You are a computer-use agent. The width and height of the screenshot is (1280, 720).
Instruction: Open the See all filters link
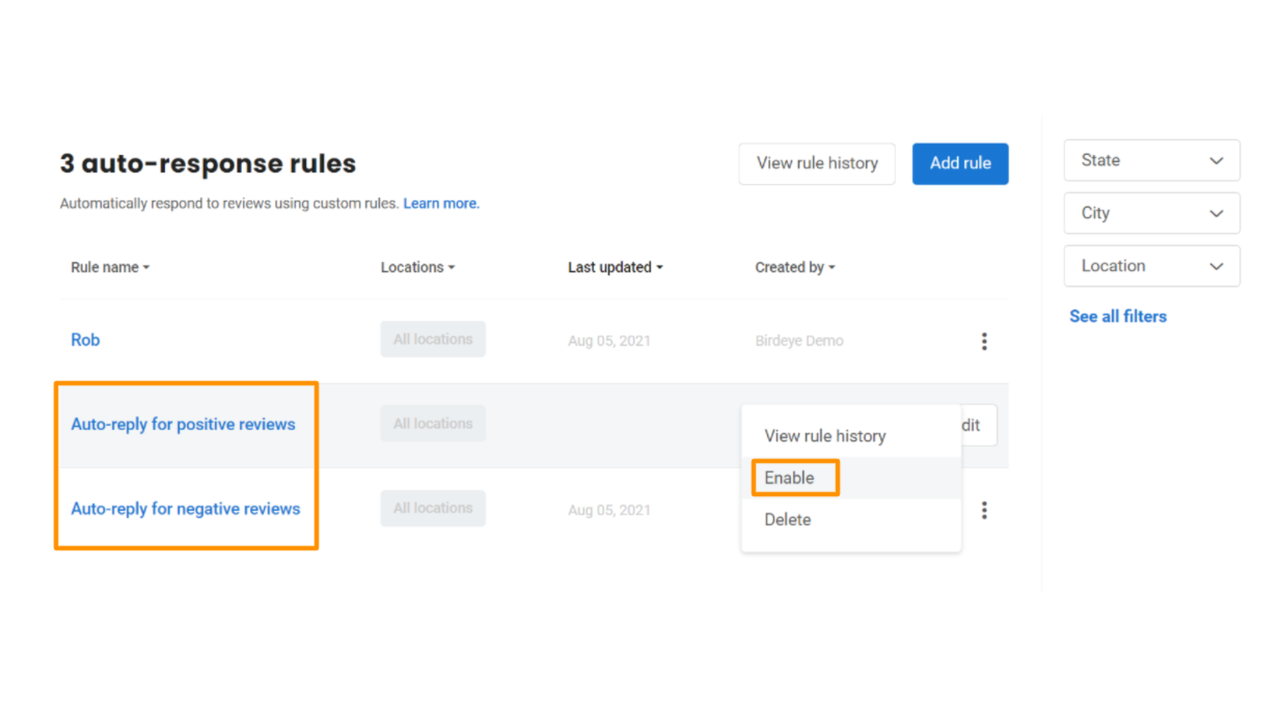point(1117,316)
